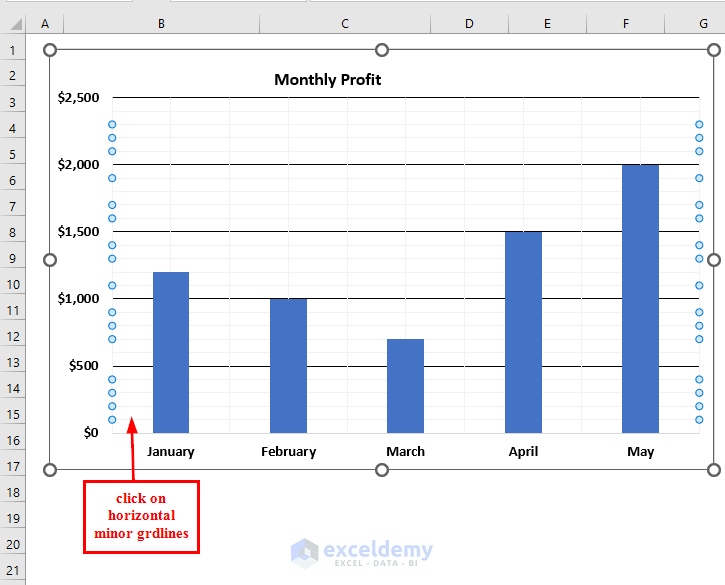Click chart left-middle resize handle
The image size is (725, 585).
pyautogui.click(x=50, y=260)
